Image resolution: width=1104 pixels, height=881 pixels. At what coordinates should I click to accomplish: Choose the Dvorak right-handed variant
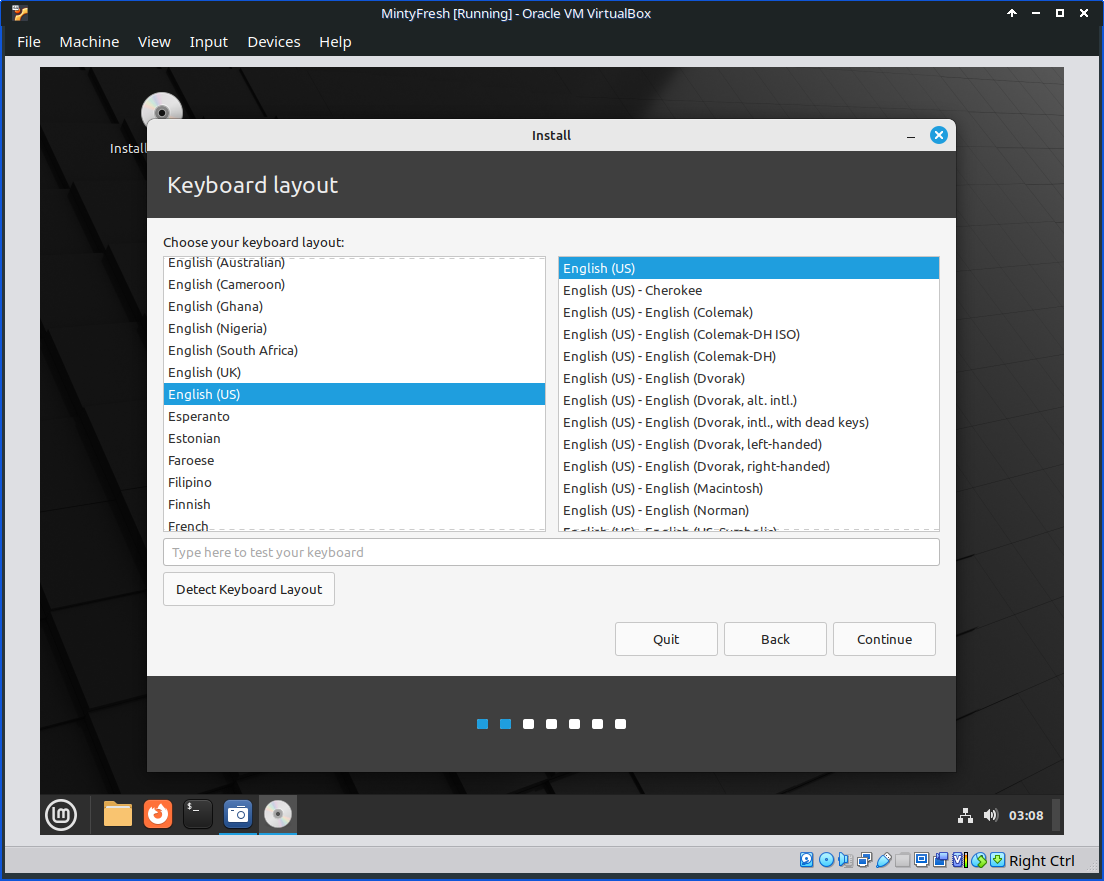748,466
